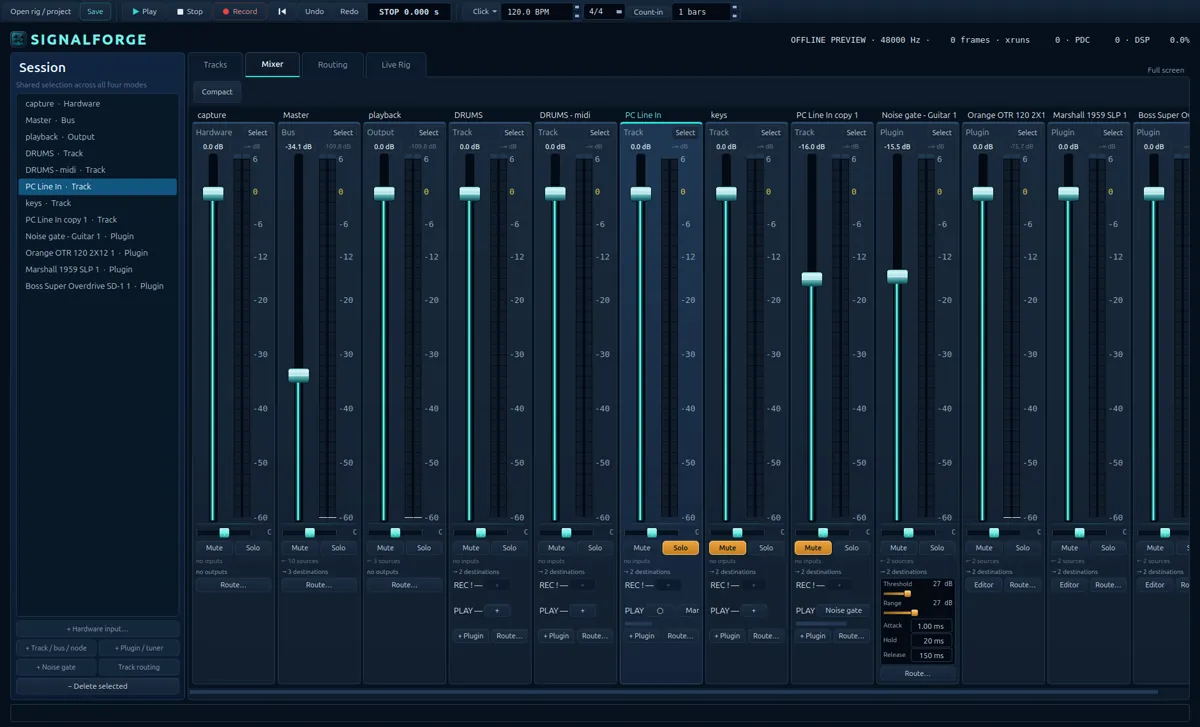
Task: Grab the Noise gate - Guitar 1 fader
Action: pos(897,276)
